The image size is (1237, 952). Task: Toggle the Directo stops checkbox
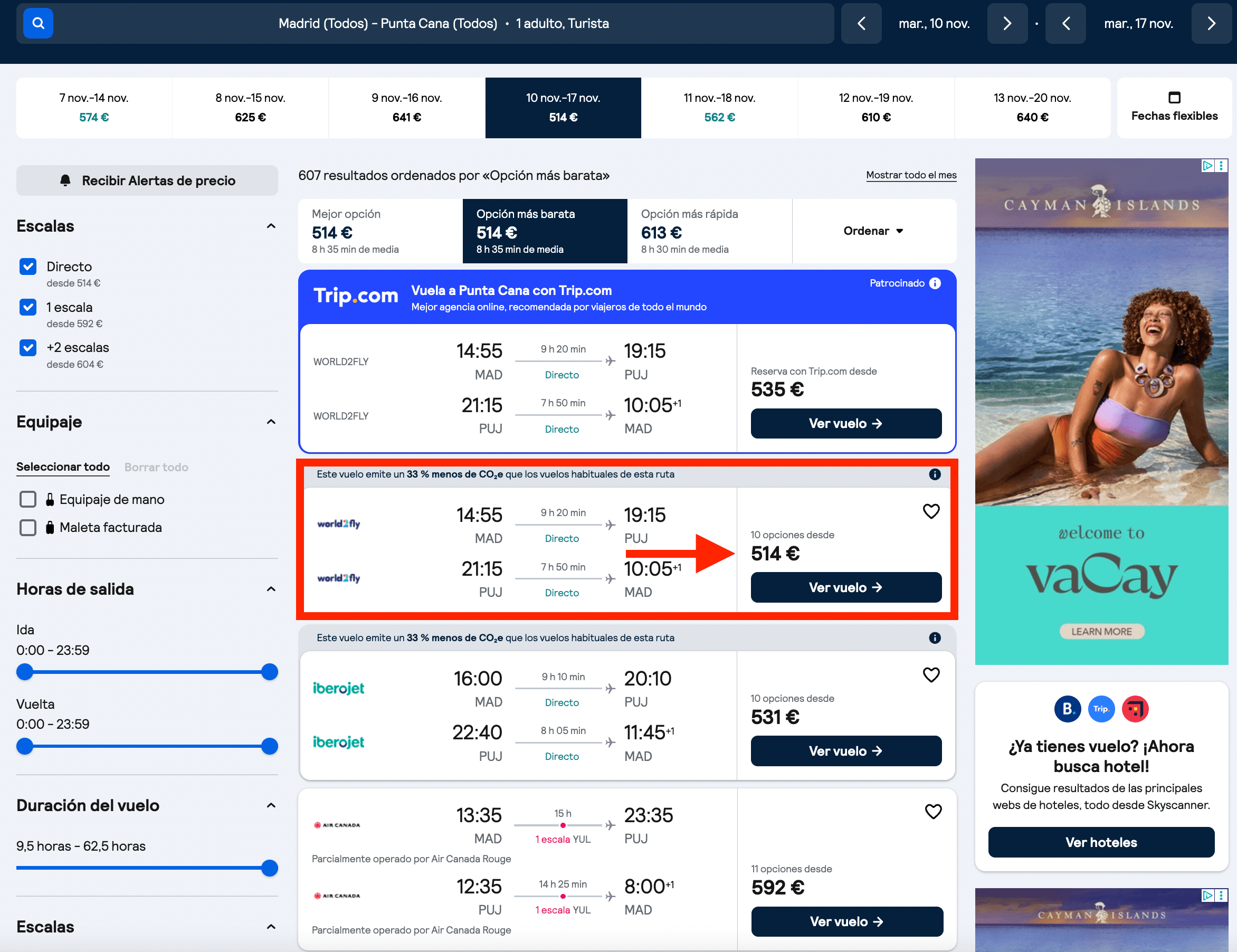pyautogui.click(x=28, y=266)
